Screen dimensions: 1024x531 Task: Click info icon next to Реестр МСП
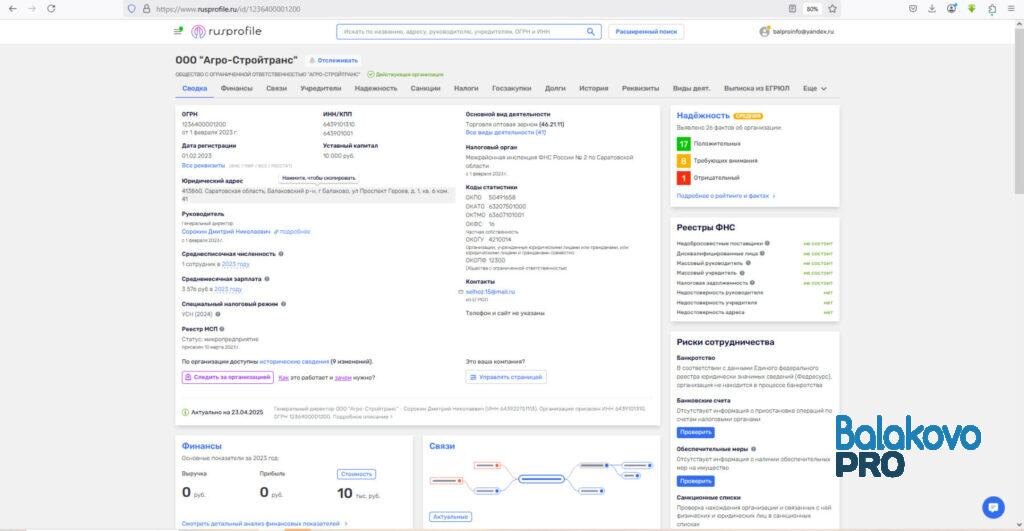coord(222,329)
